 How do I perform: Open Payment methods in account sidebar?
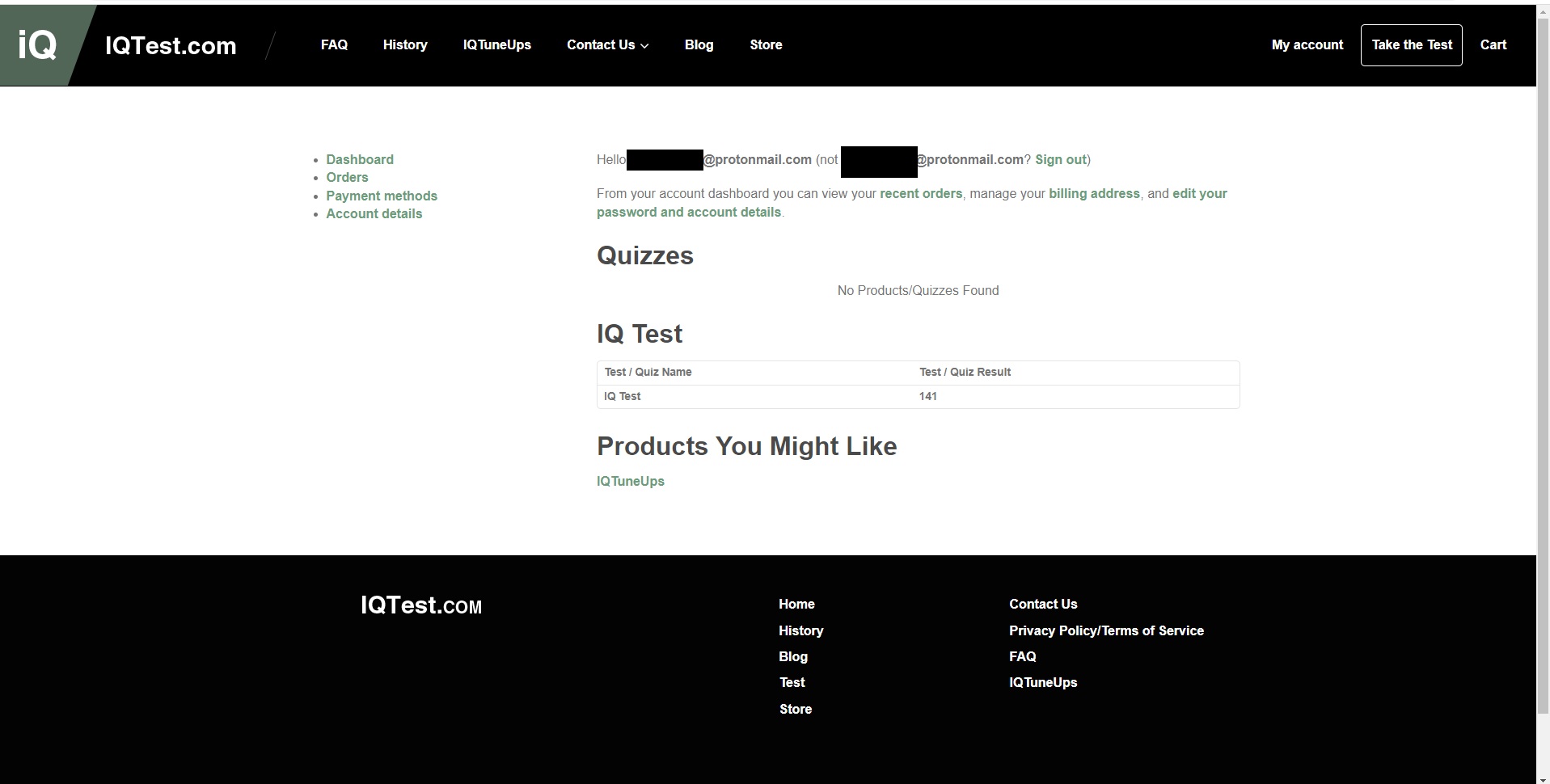tap(382, 196)
